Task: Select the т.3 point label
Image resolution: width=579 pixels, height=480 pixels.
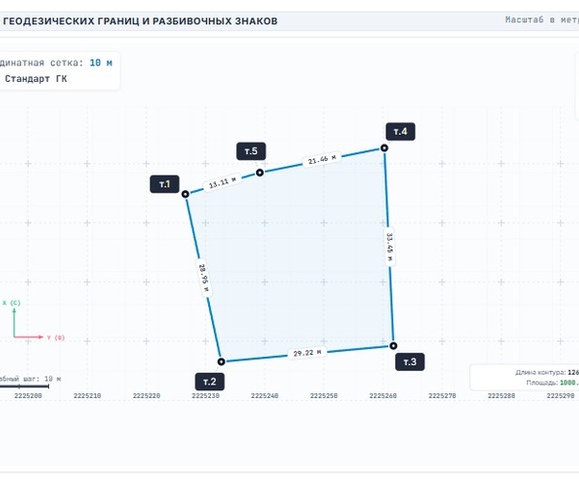Action: click(410, 361)
